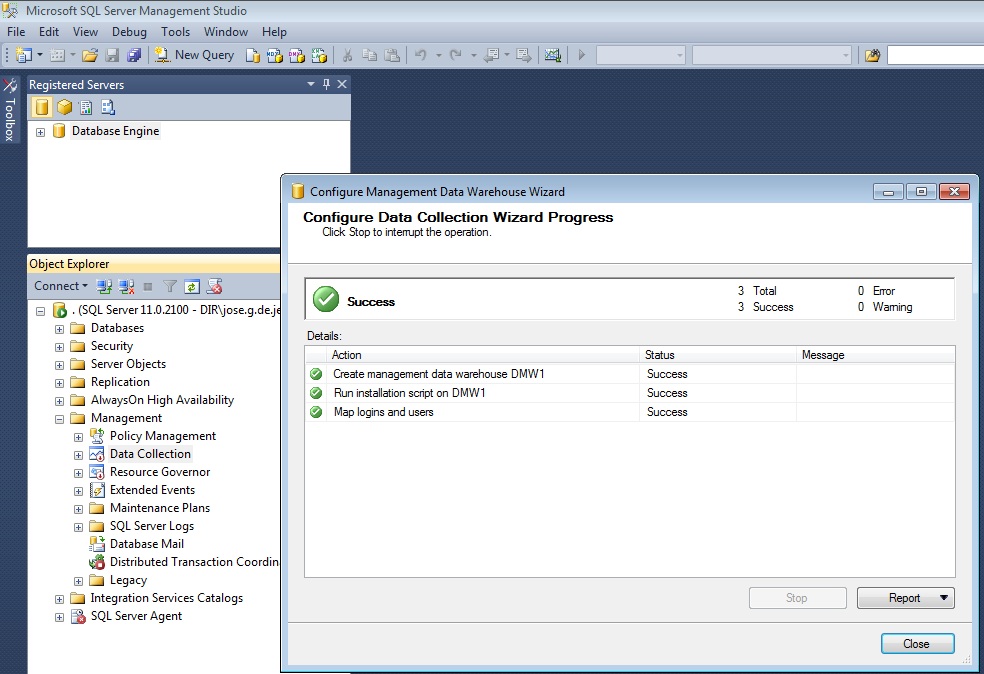Viewport: 984px width, 674px height.
Task: Click Connect Object Explorer icon
Action: pyautogui.click(x=104, y=287)
